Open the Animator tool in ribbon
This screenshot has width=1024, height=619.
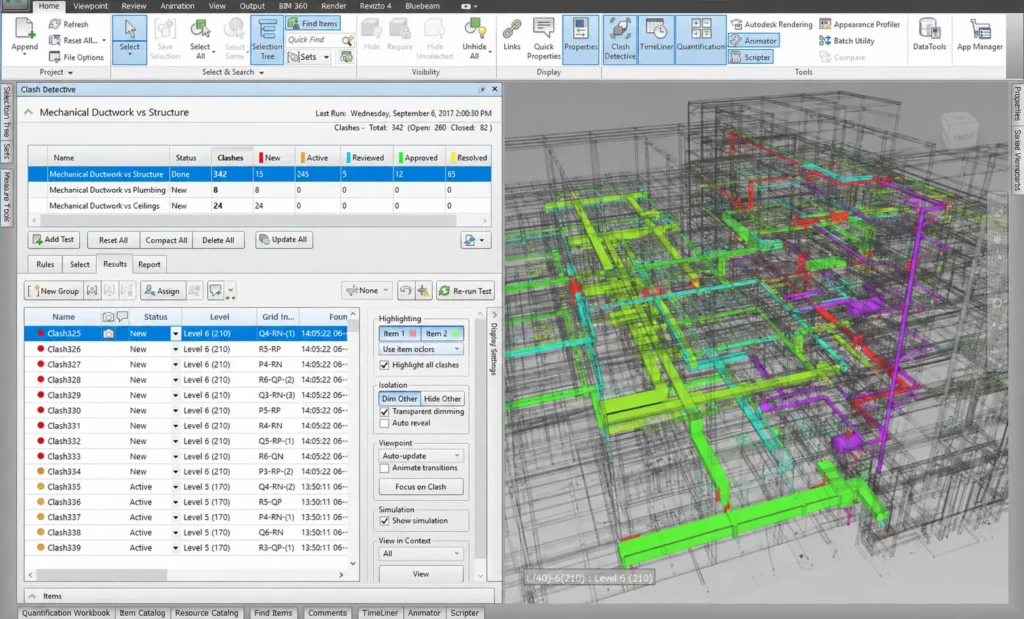[x=754, y=40]
